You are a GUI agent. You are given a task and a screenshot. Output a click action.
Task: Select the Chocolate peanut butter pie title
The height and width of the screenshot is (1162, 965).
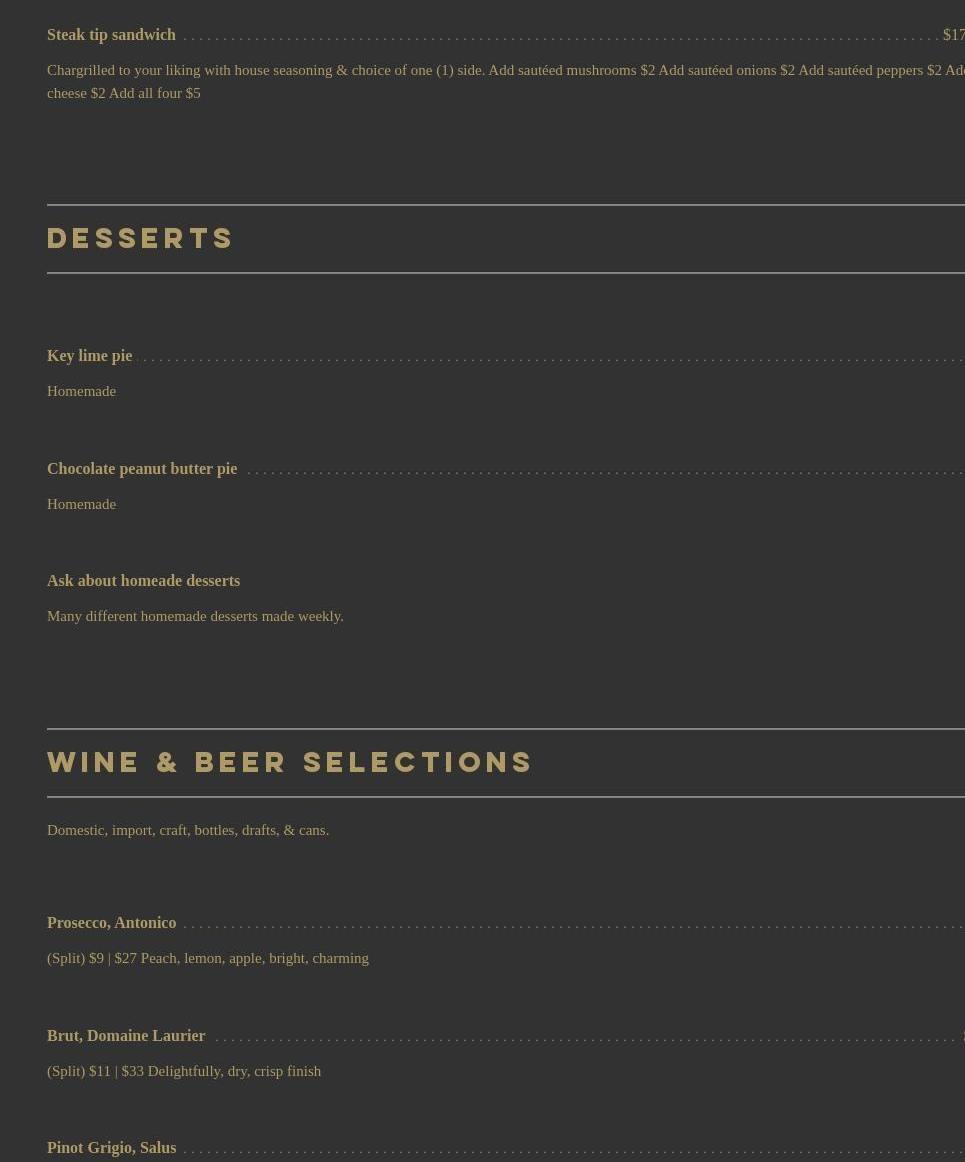pyautogui.click(x=142, y=469)
